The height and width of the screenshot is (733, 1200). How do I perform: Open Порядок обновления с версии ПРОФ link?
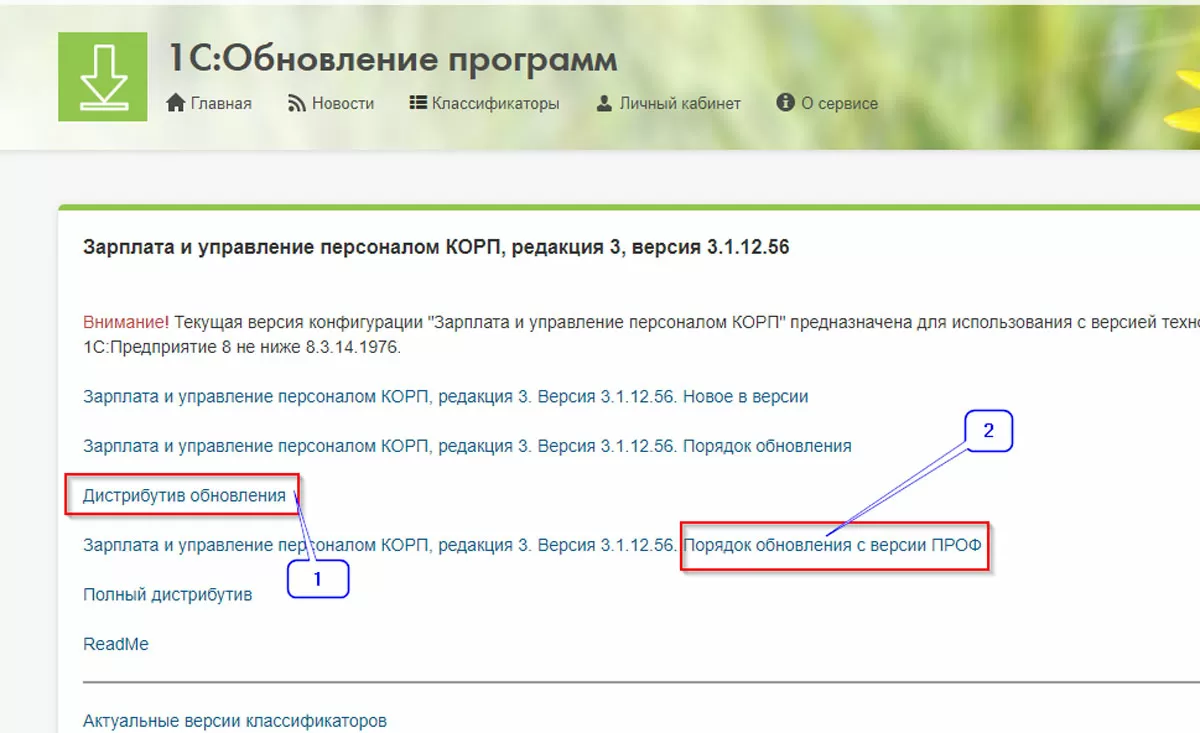[x=833, y=546]
